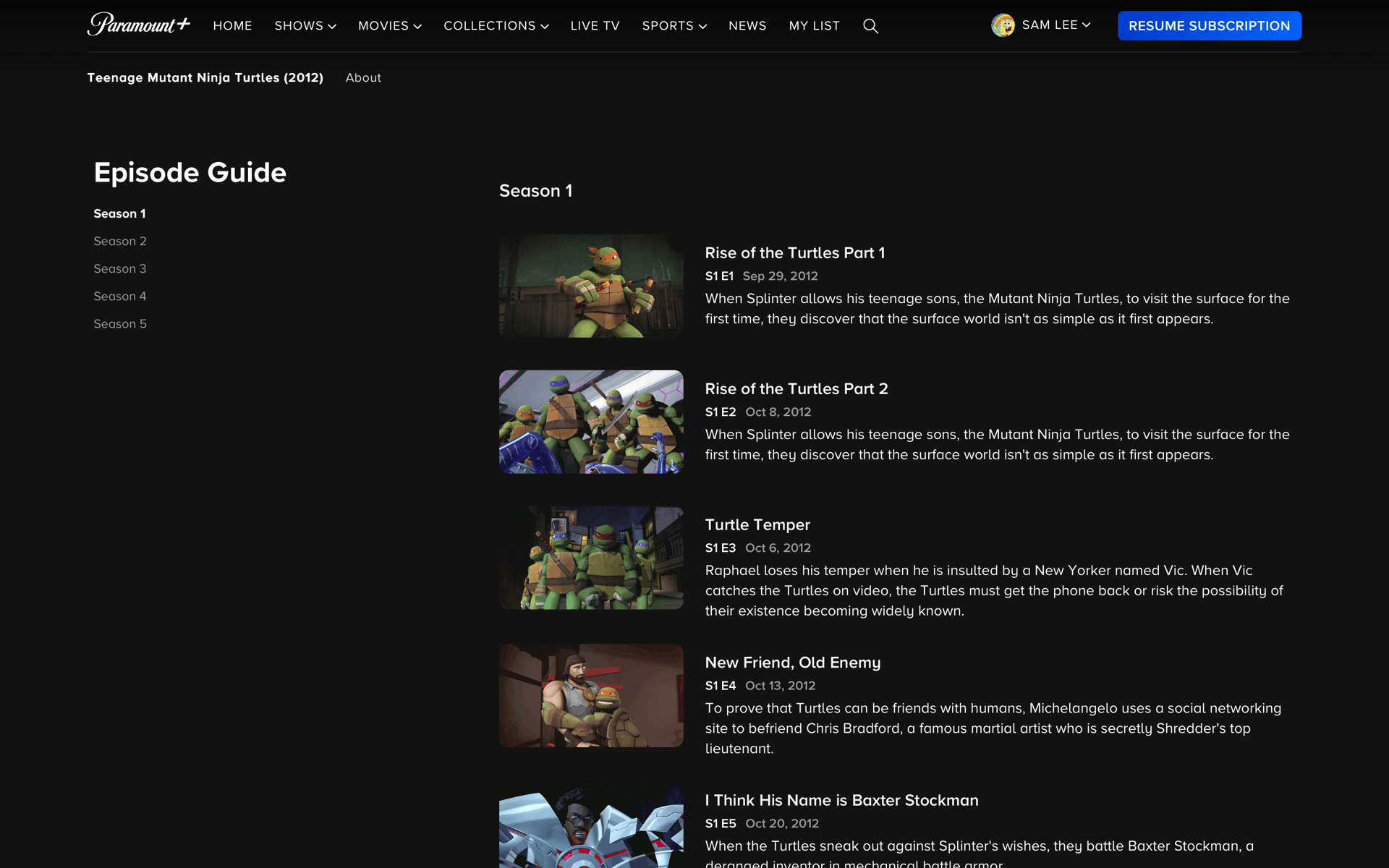1389x868 pixels.
Task: Open the SAM LEE account dropdown
Action: pyautogui.click(x=1055, y=25)
